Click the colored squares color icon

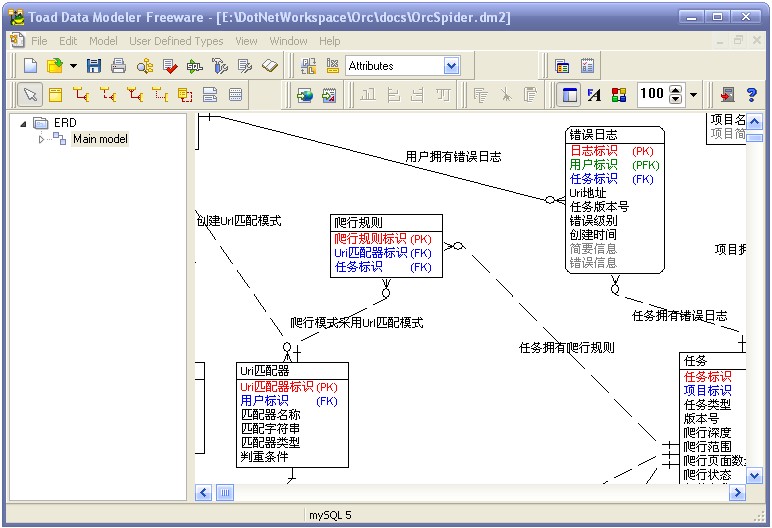pos(618,94)
